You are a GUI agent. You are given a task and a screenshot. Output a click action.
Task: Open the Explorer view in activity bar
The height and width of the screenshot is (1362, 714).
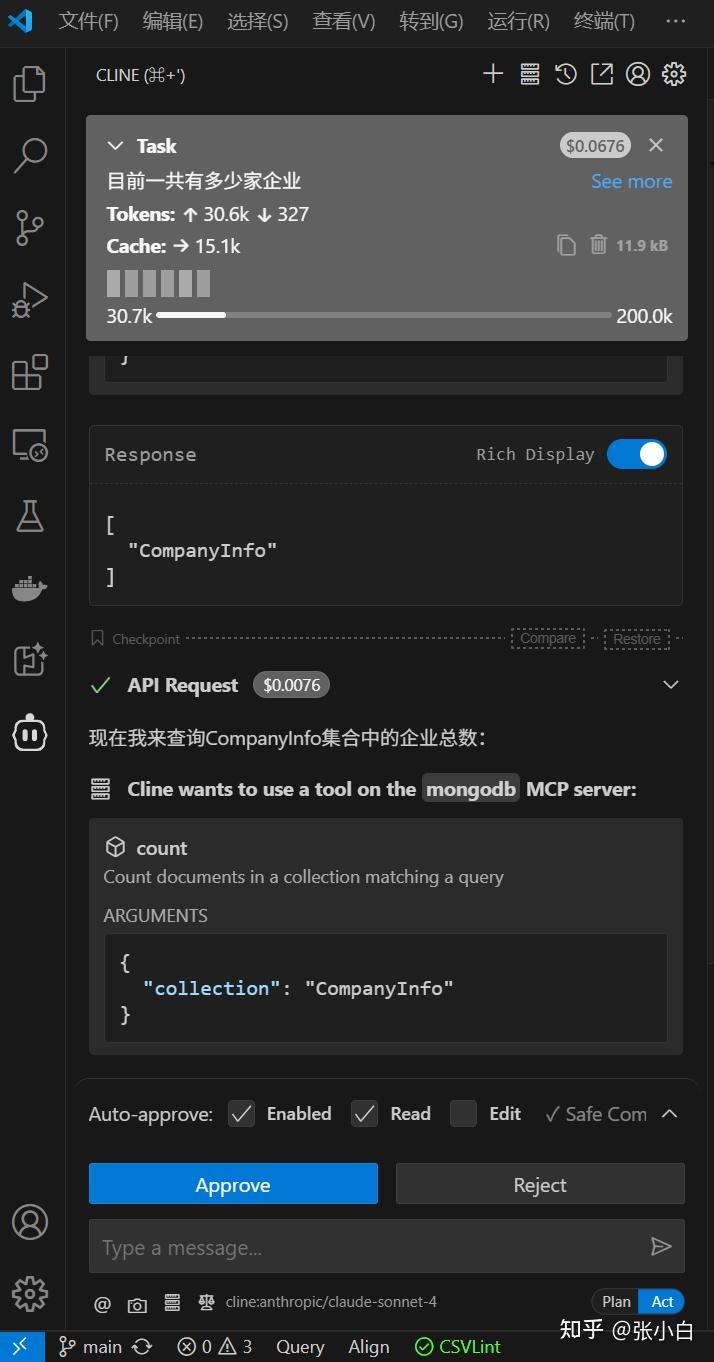click(30, 84)
